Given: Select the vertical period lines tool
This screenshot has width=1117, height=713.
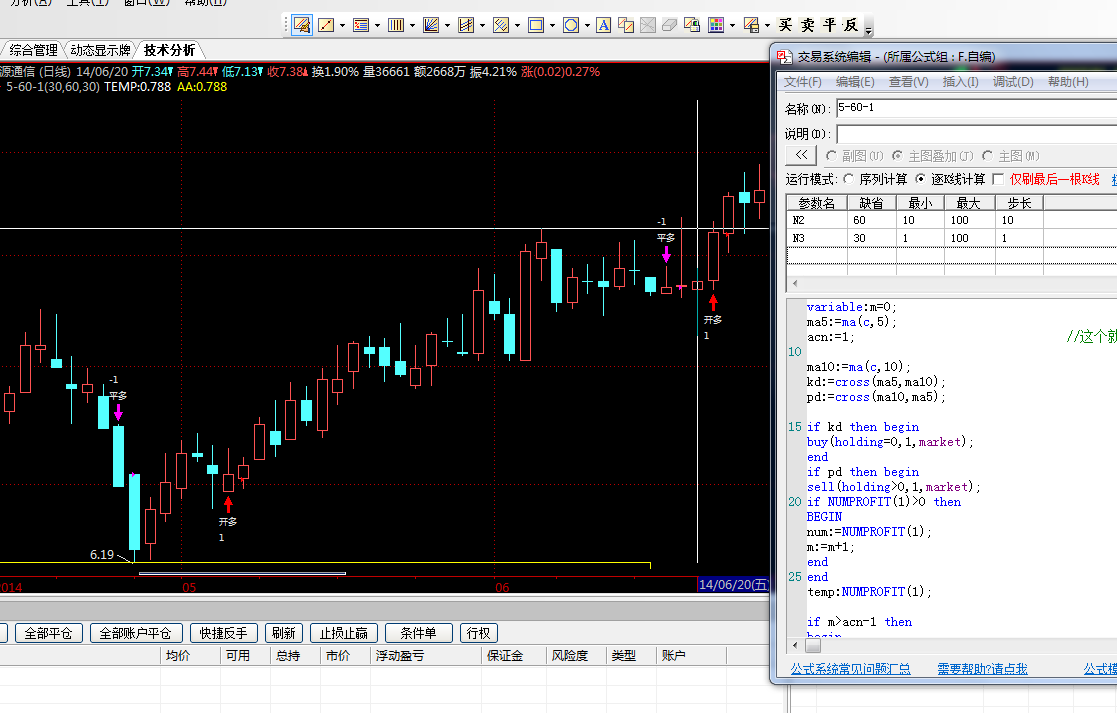Looking at the screenshot, I should pyautogui.click(x=396, y=25).
